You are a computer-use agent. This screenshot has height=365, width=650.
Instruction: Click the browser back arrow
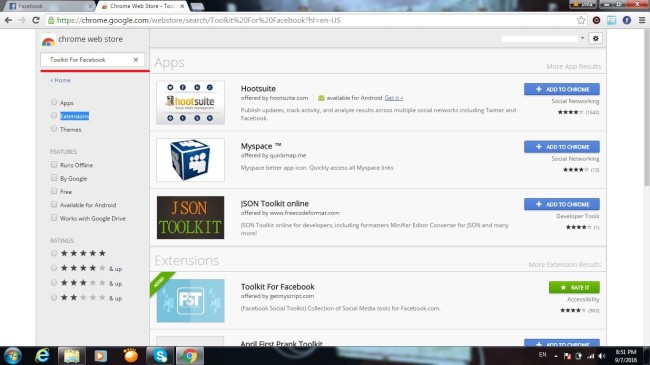(8, 20)
